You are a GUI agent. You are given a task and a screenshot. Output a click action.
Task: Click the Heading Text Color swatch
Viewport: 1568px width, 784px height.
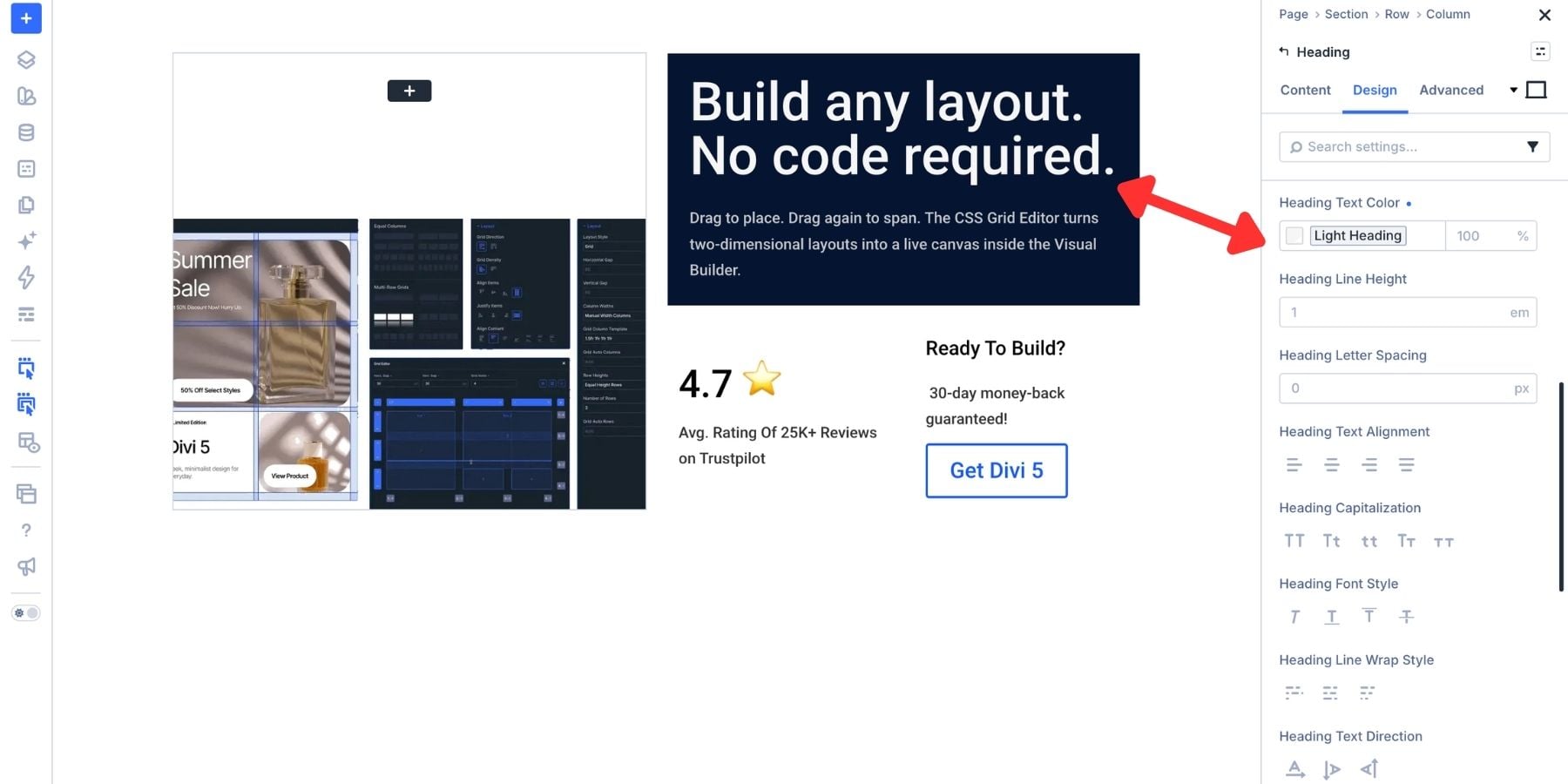tap(1294, 235)
